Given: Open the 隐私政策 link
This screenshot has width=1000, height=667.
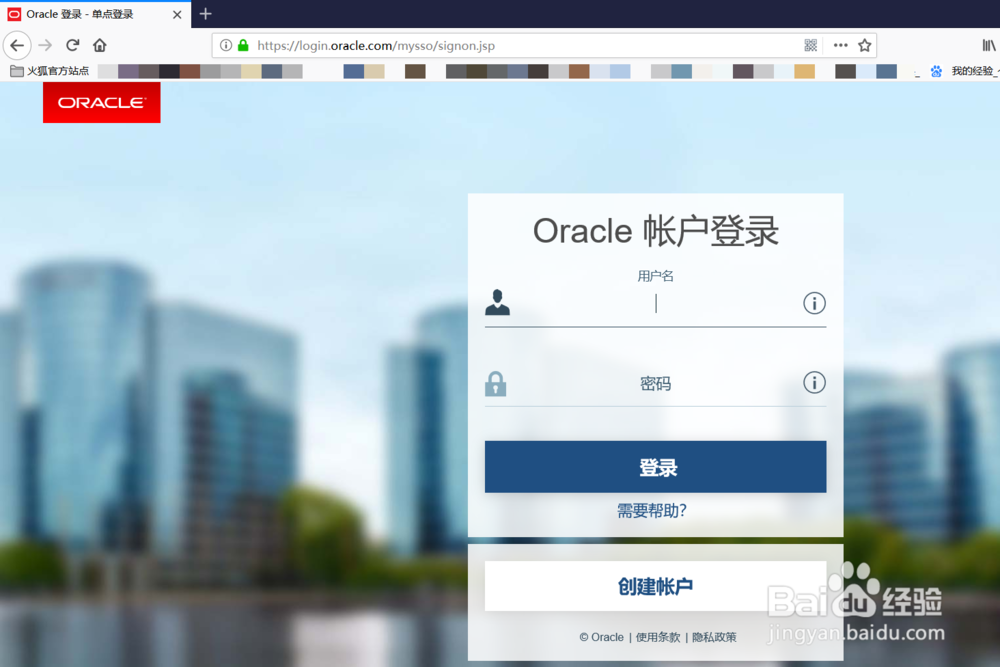Looking at the screenshot, I should (714, 637).
